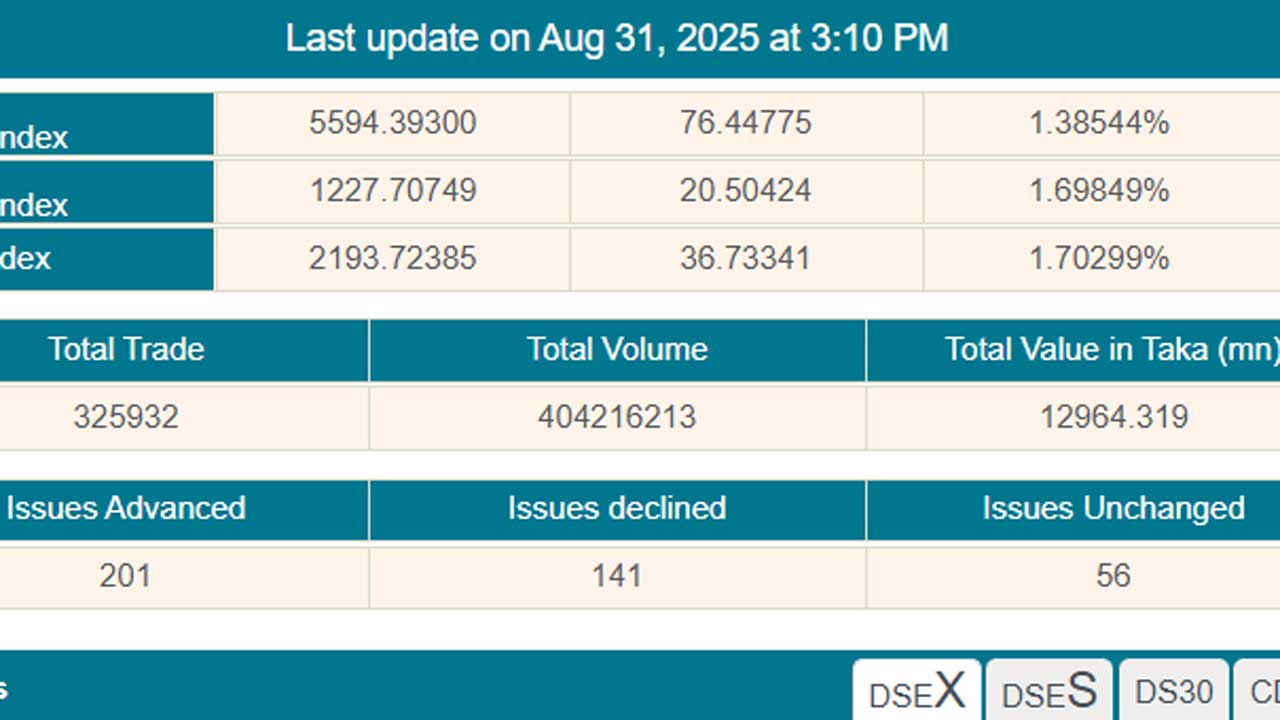Open the DSES tab
The image size is (1280, 720).
click(1049, 691)
